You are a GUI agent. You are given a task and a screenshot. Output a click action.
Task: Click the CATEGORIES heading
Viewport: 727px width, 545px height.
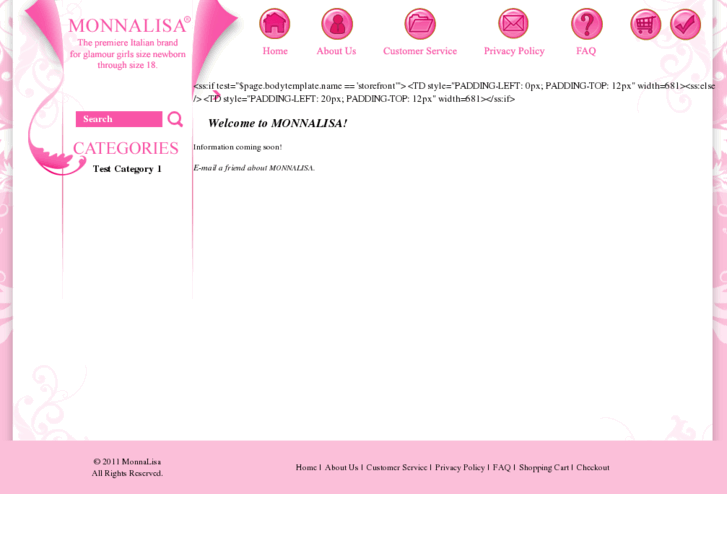tap(126, 148)
